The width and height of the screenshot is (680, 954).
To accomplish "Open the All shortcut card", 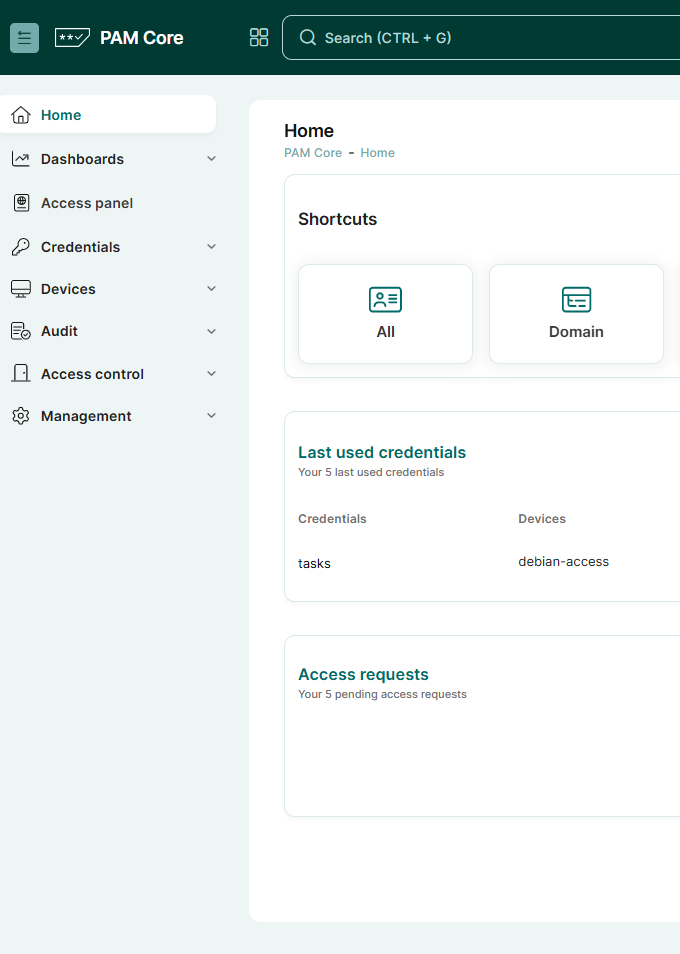I will point(386,314).
